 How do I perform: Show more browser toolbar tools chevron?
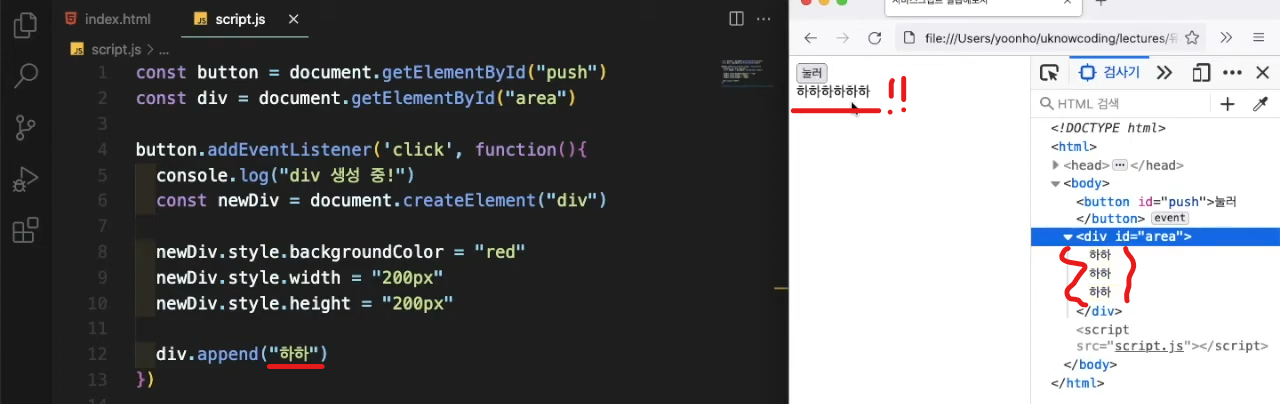tap(1227, 38)
